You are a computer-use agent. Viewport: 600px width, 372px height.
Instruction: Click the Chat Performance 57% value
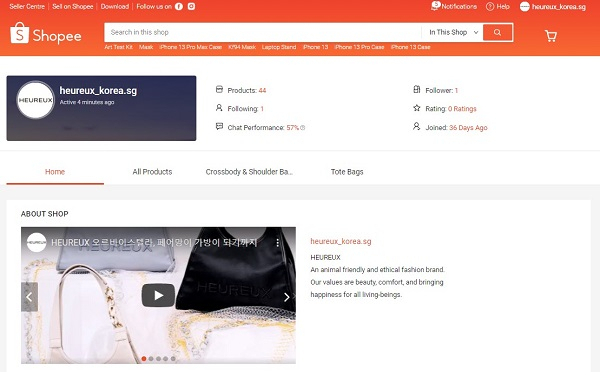point(293,128)
